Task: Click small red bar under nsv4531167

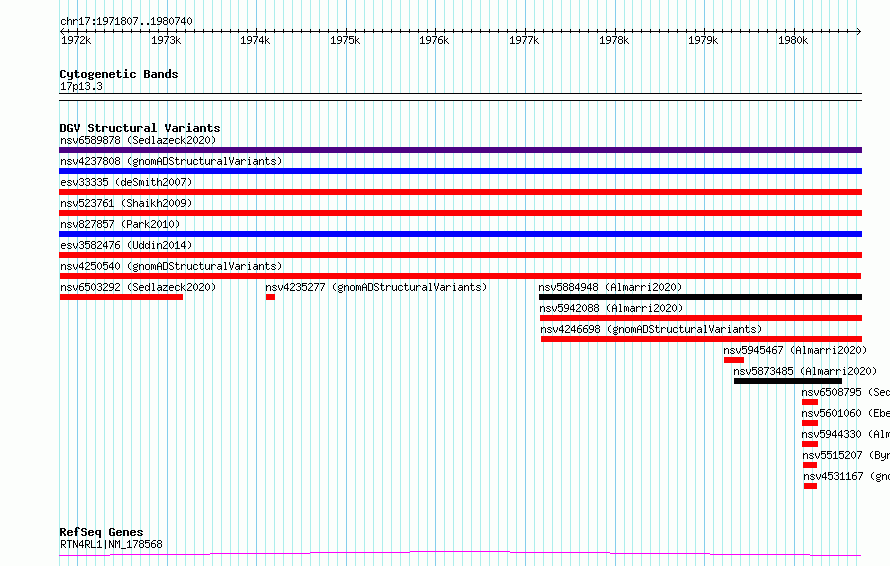Action: pos(811,486)
